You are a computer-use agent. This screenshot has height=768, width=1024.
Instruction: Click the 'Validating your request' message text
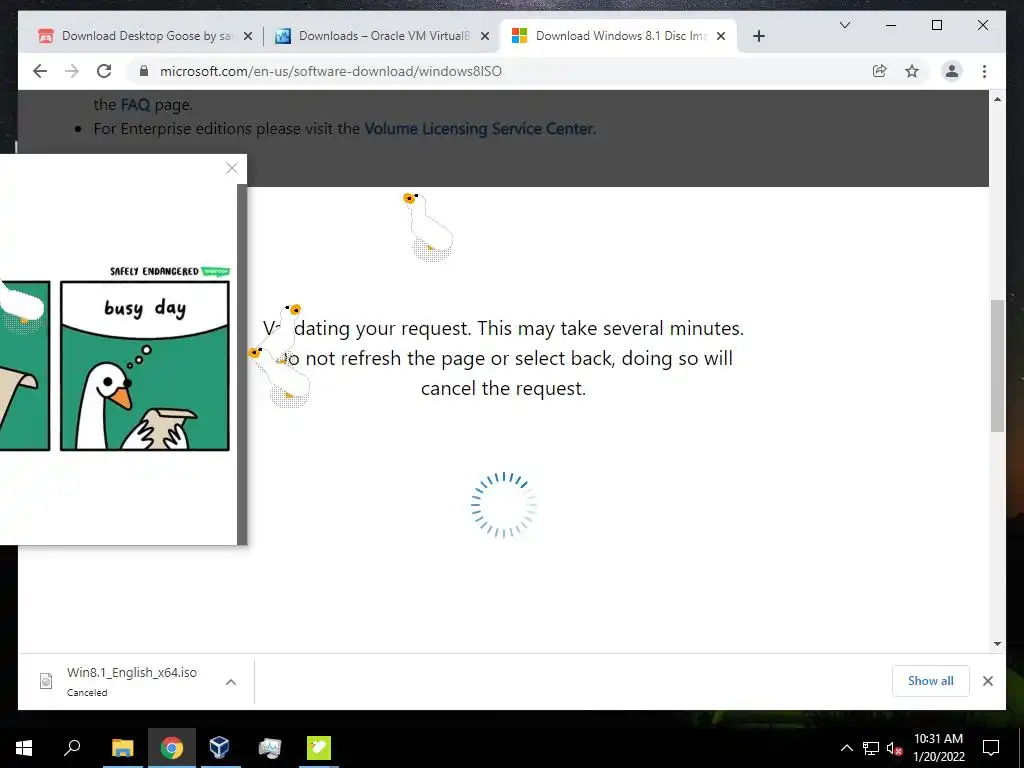coord(504,358)
